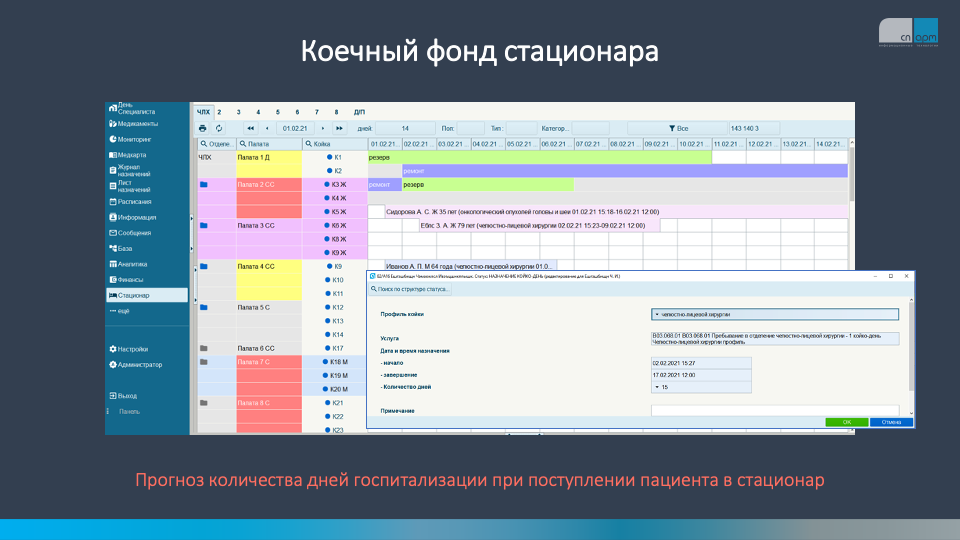The image size is (960, 540).
Task: Switch to the ЧЛХ tab
Action: click(203, 112)
